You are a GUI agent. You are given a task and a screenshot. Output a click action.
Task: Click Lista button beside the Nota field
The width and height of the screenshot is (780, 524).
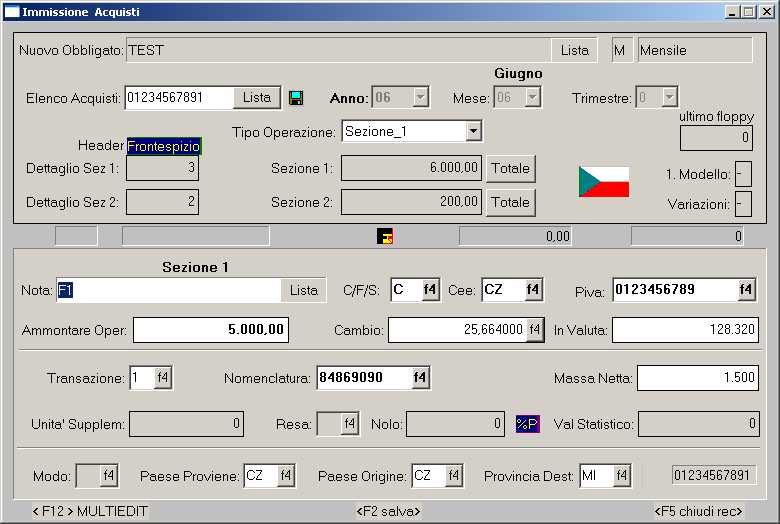303,290
